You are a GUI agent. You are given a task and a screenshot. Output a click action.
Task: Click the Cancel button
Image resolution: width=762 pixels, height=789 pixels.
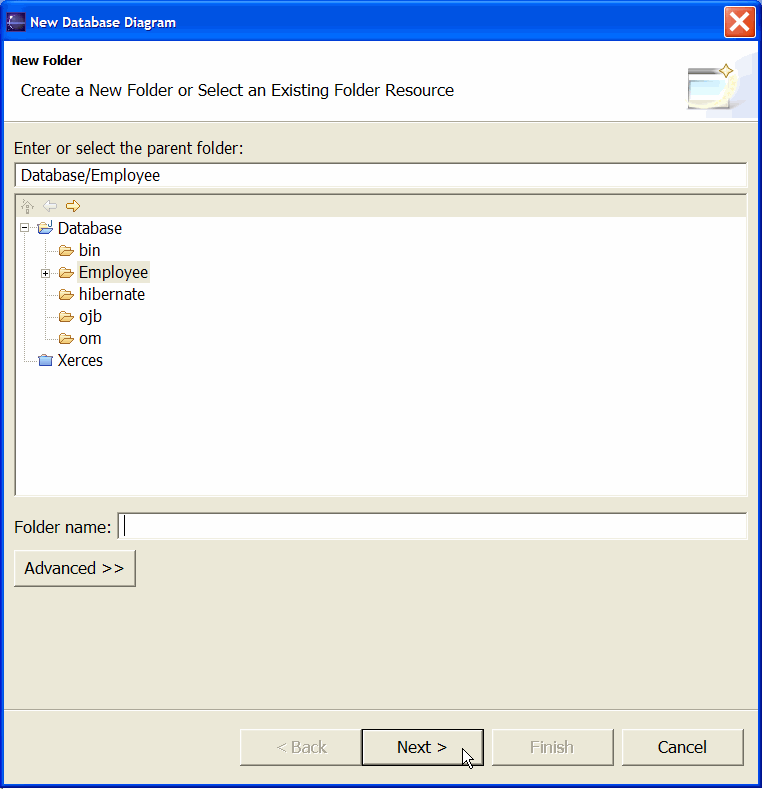click(x=682, y=747)
